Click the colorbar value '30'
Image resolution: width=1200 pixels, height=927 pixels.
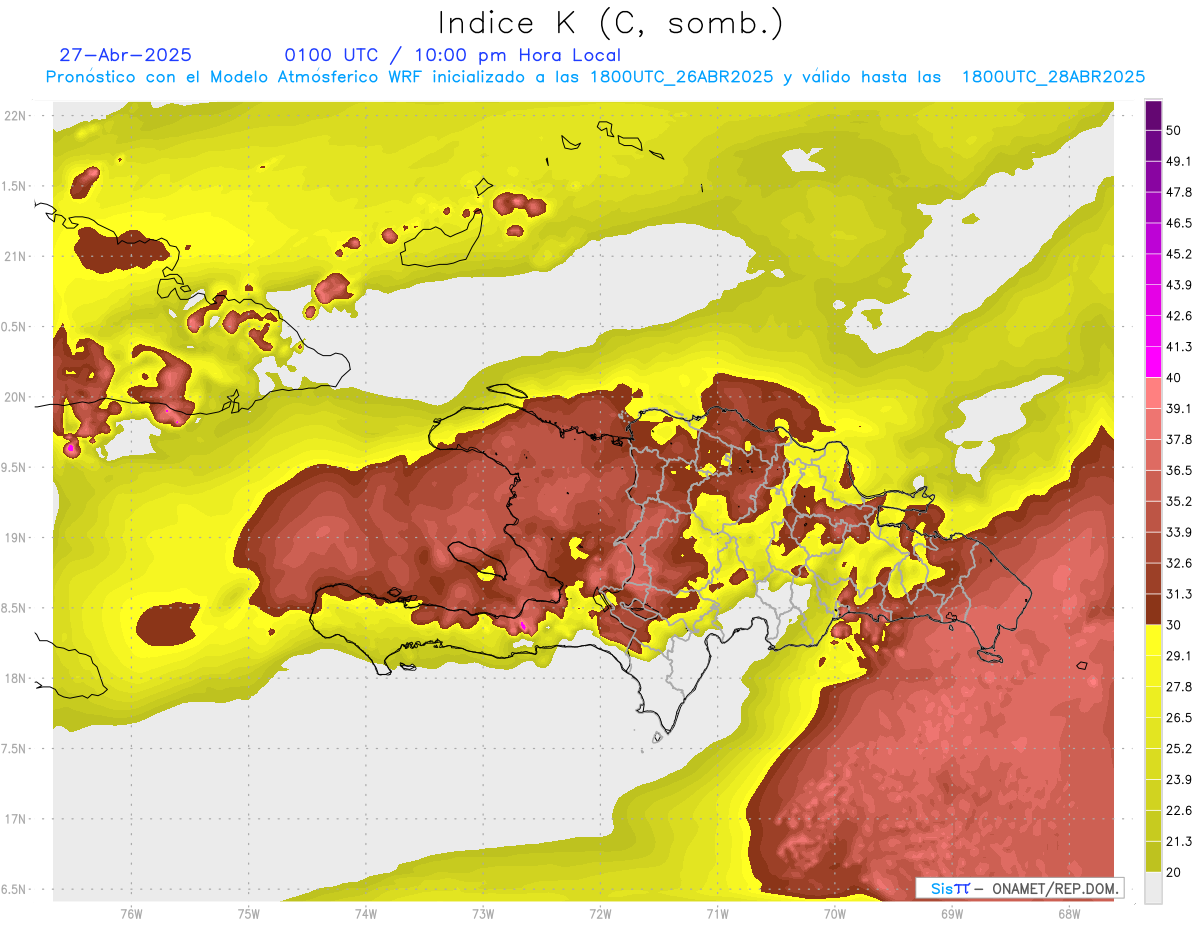[x=1174, y=625]
